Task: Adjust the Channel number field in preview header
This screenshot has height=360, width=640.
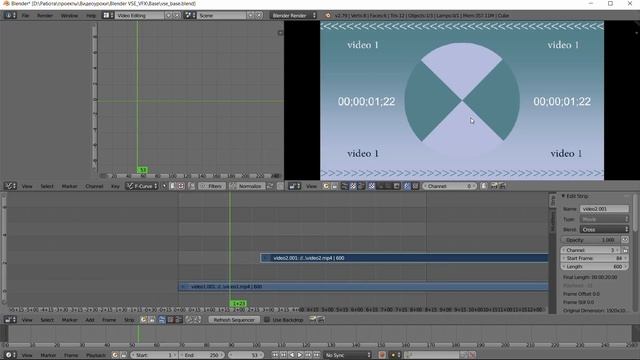Action: click(x=449, y=186)
